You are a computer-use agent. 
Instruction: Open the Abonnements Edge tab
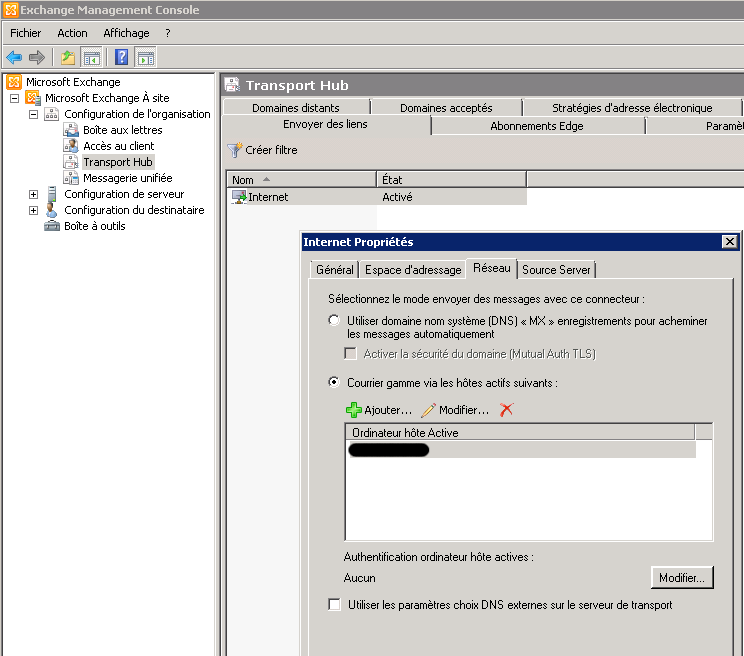click(x=537, y=126)
